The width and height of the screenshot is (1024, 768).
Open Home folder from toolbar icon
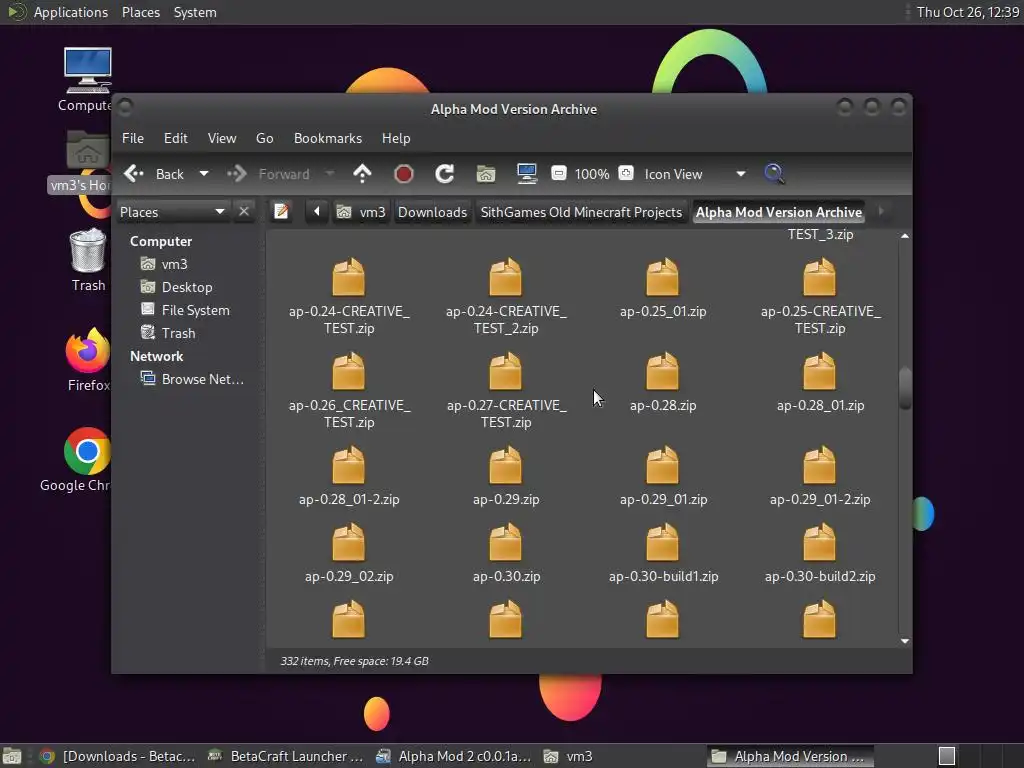(486, 174)
